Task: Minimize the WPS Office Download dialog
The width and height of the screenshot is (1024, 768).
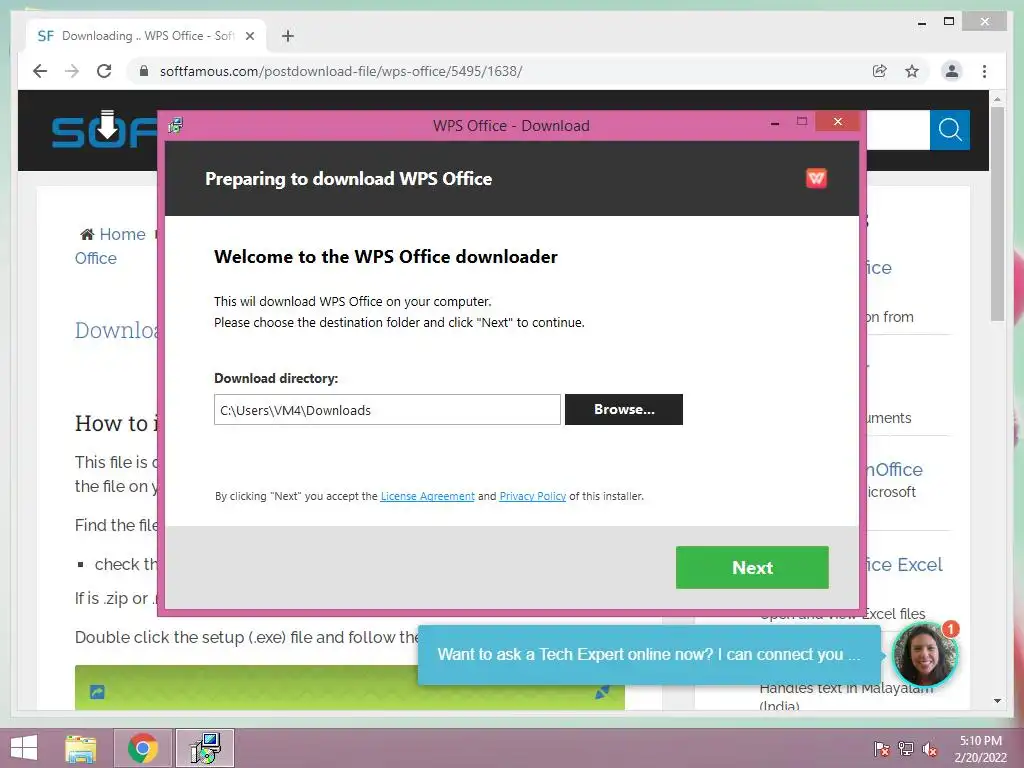Action: tap(775, 123)
